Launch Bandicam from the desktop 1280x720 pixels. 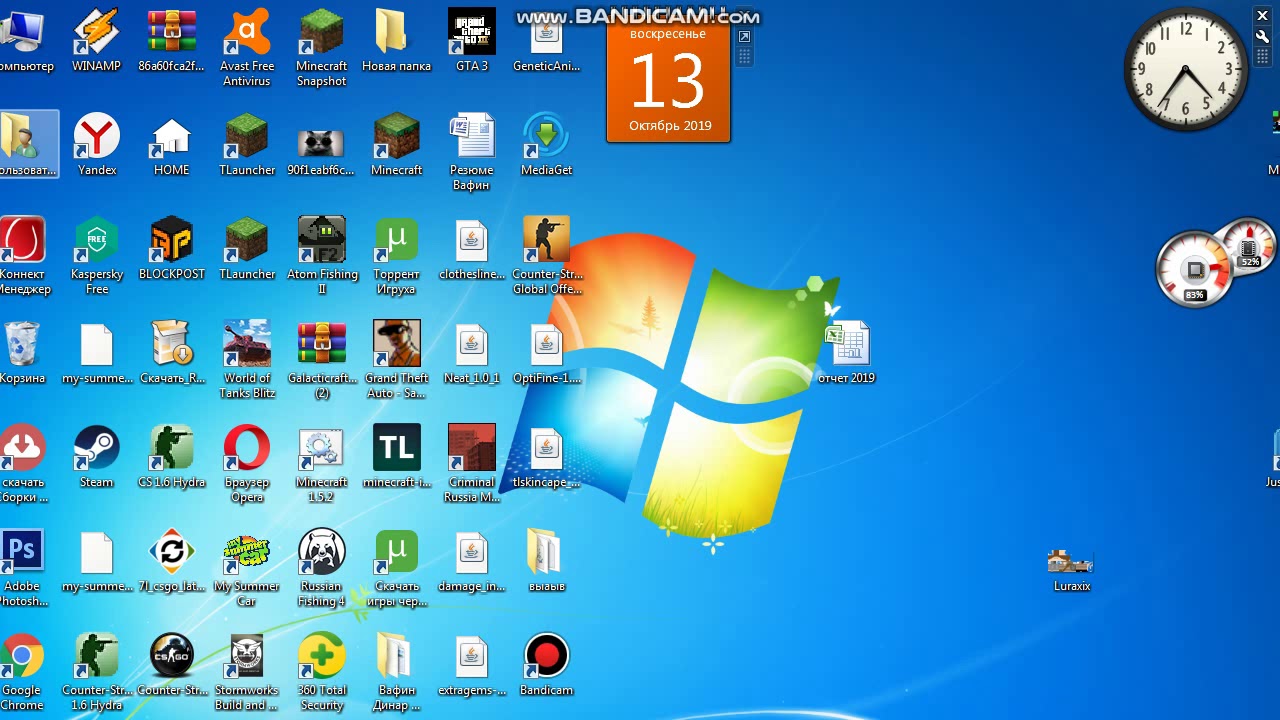tap(547, 664)
